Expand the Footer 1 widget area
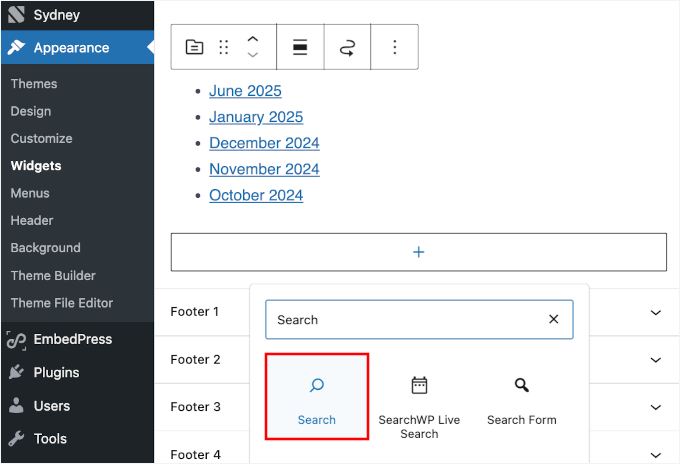The height and width of the screenshot is (464, 680). click(x=656, y=312)
